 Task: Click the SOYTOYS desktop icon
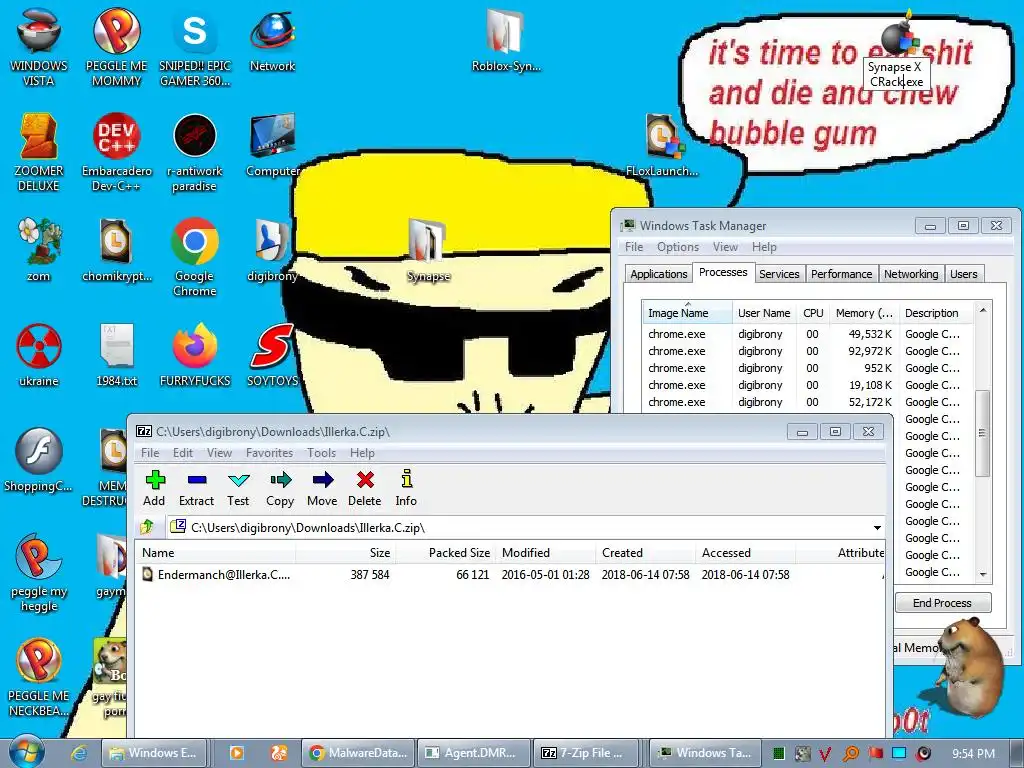272,356
